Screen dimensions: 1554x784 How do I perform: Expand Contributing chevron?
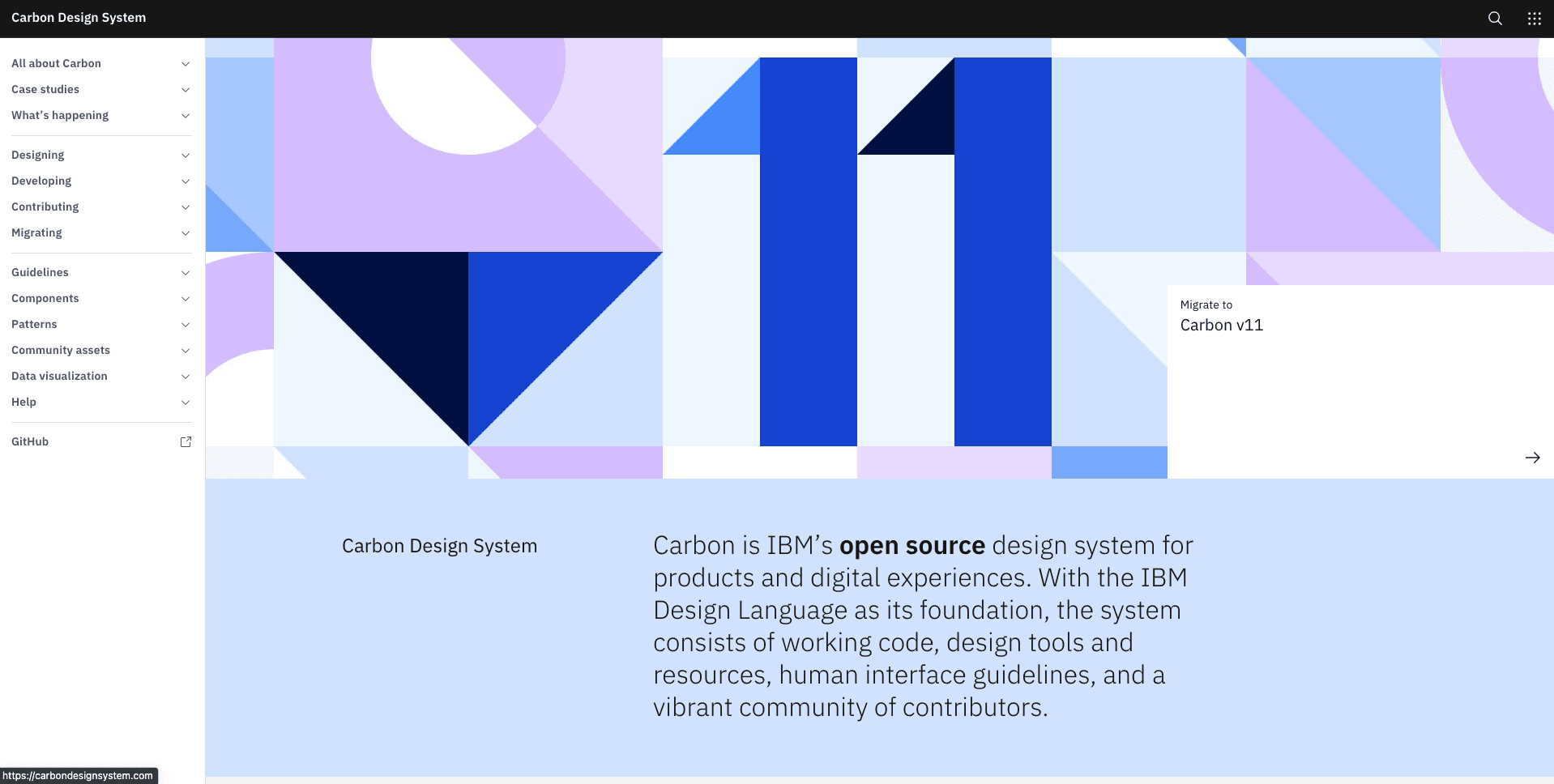click(x=186, y=207)
